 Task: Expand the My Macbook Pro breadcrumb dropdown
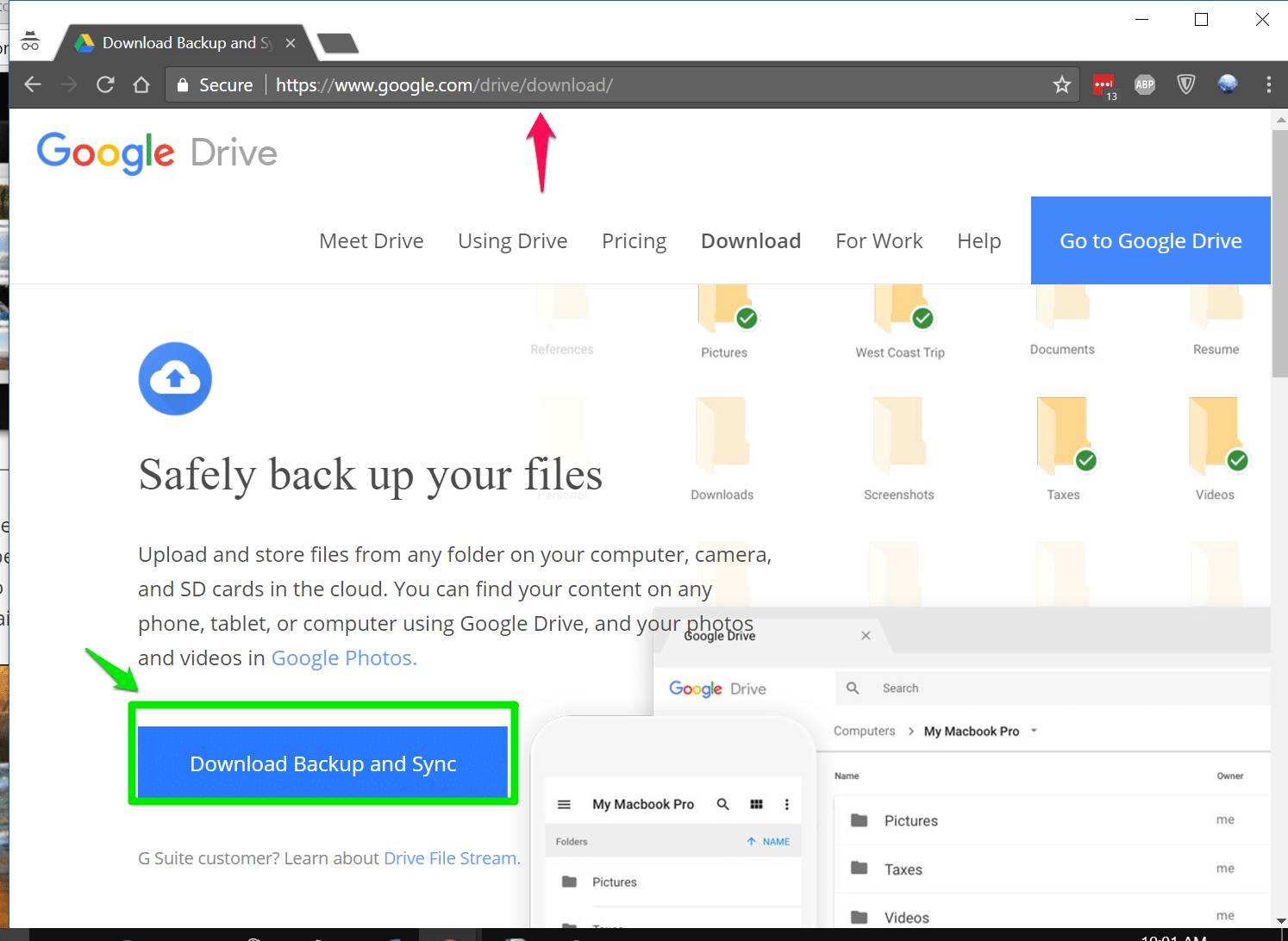pyautogui.click(x=1034, y=731)
